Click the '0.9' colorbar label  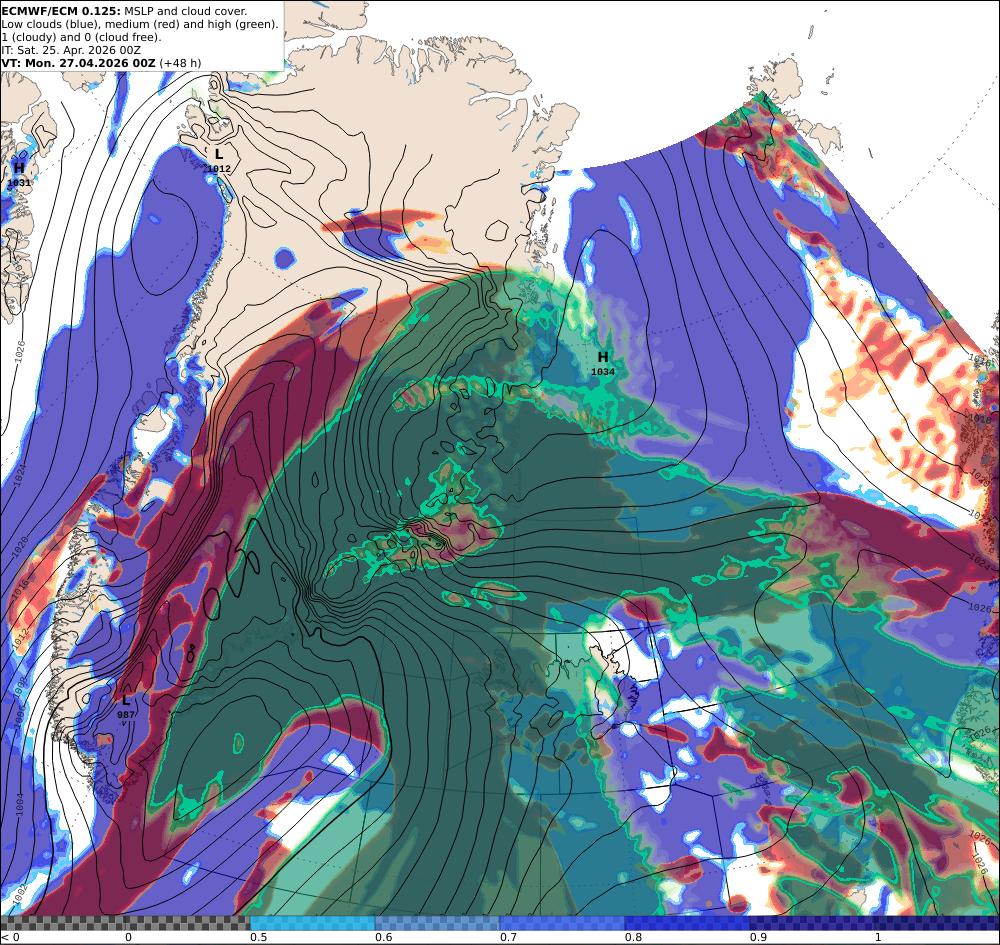(x=758, y=937)
